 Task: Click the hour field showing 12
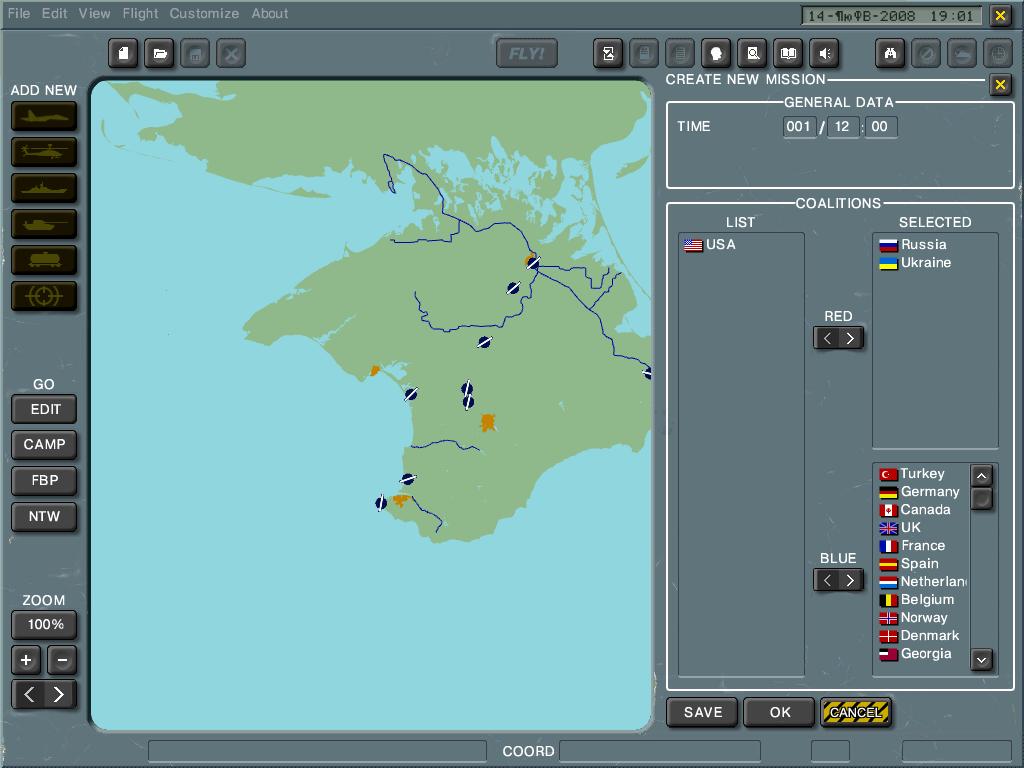[x=843, y=127]
